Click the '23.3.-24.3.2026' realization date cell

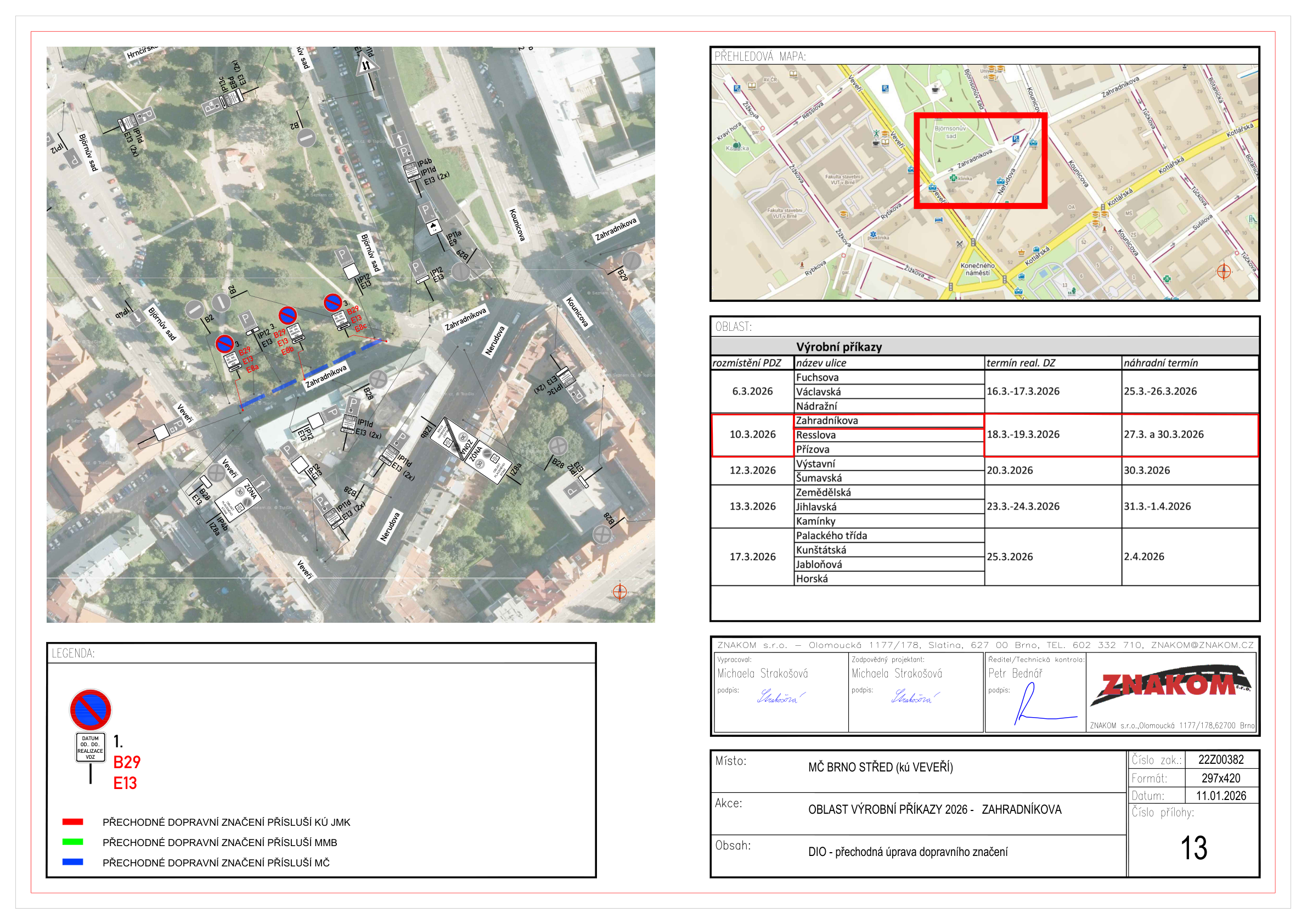1053,506
